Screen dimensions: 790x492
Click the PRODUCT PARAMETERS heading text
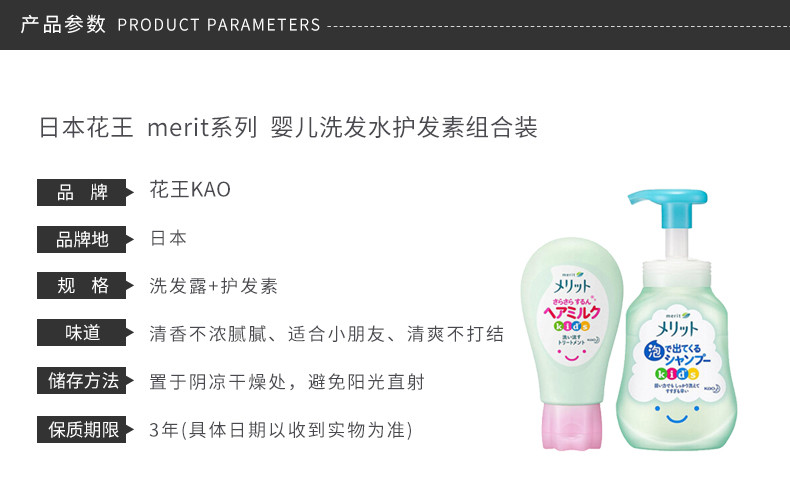click(x=219, y=25)
